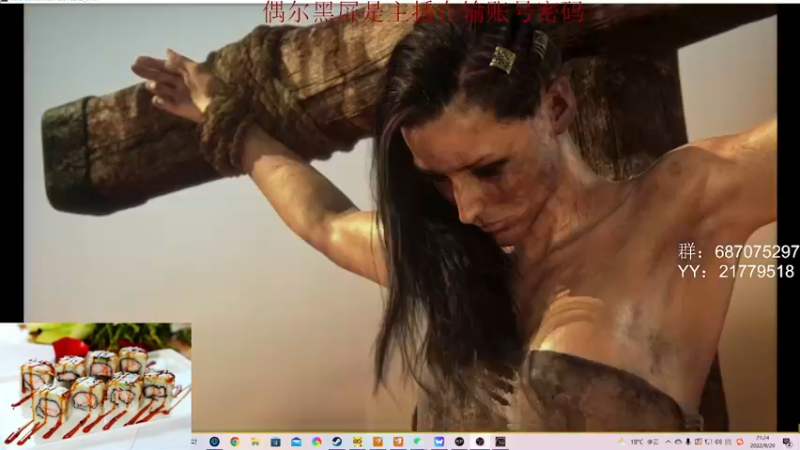Image resolution: width=800 pixels, height=450 pixels.
Task: Click the red Chinese banner text at top
Action: pos(423,13)
